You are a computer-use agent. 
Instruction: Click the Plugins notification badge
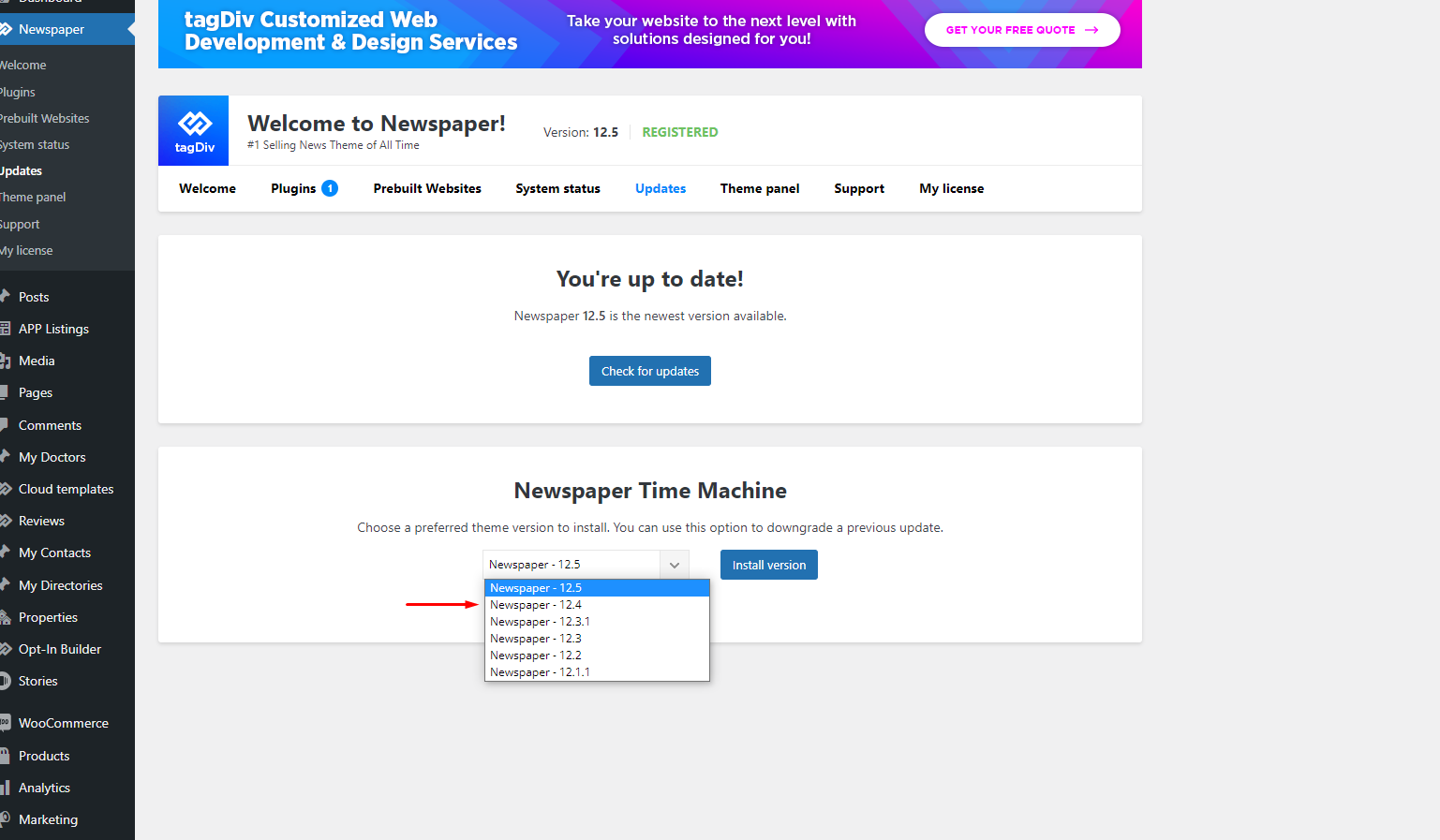pos(330,188)
